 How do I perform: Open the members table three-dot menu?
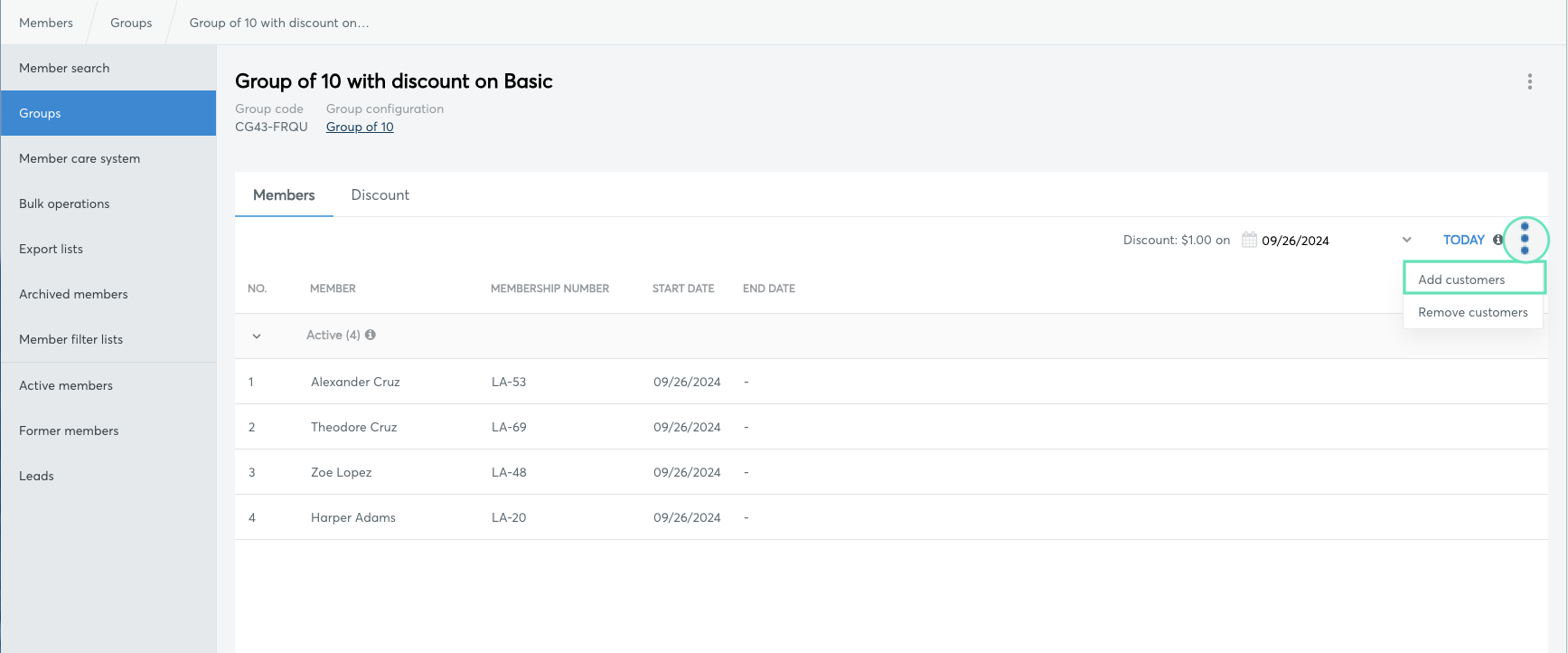coord(1525,239)
